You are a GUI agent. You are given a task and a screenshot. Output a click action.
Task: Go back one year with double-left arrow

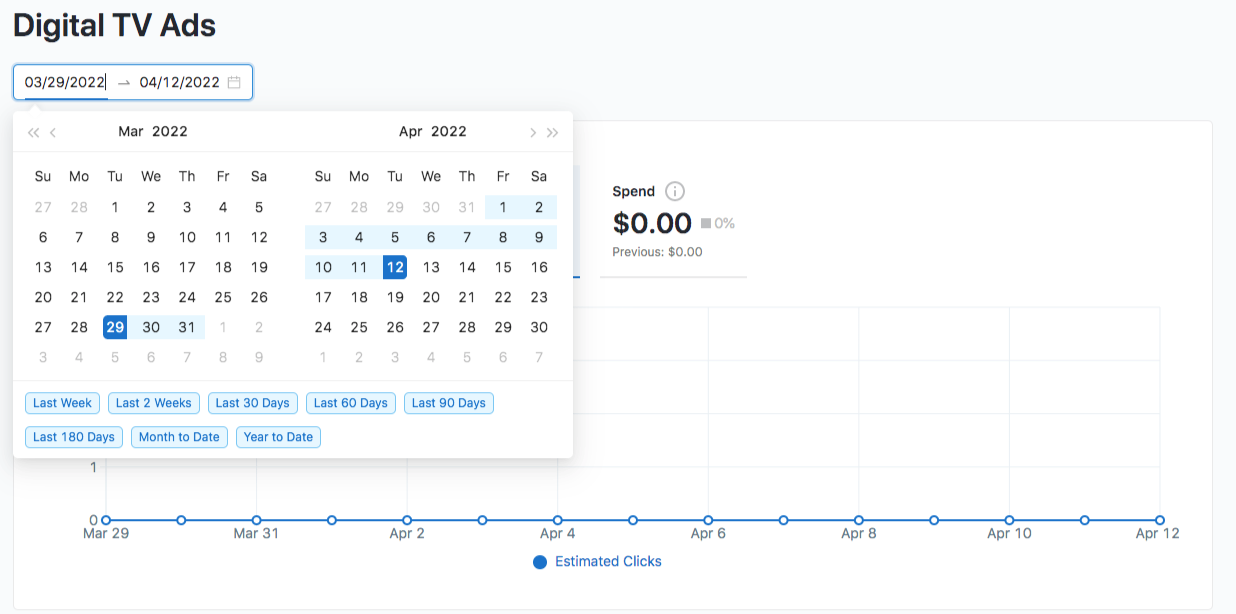pyautogui.click(x=33, y=132)
